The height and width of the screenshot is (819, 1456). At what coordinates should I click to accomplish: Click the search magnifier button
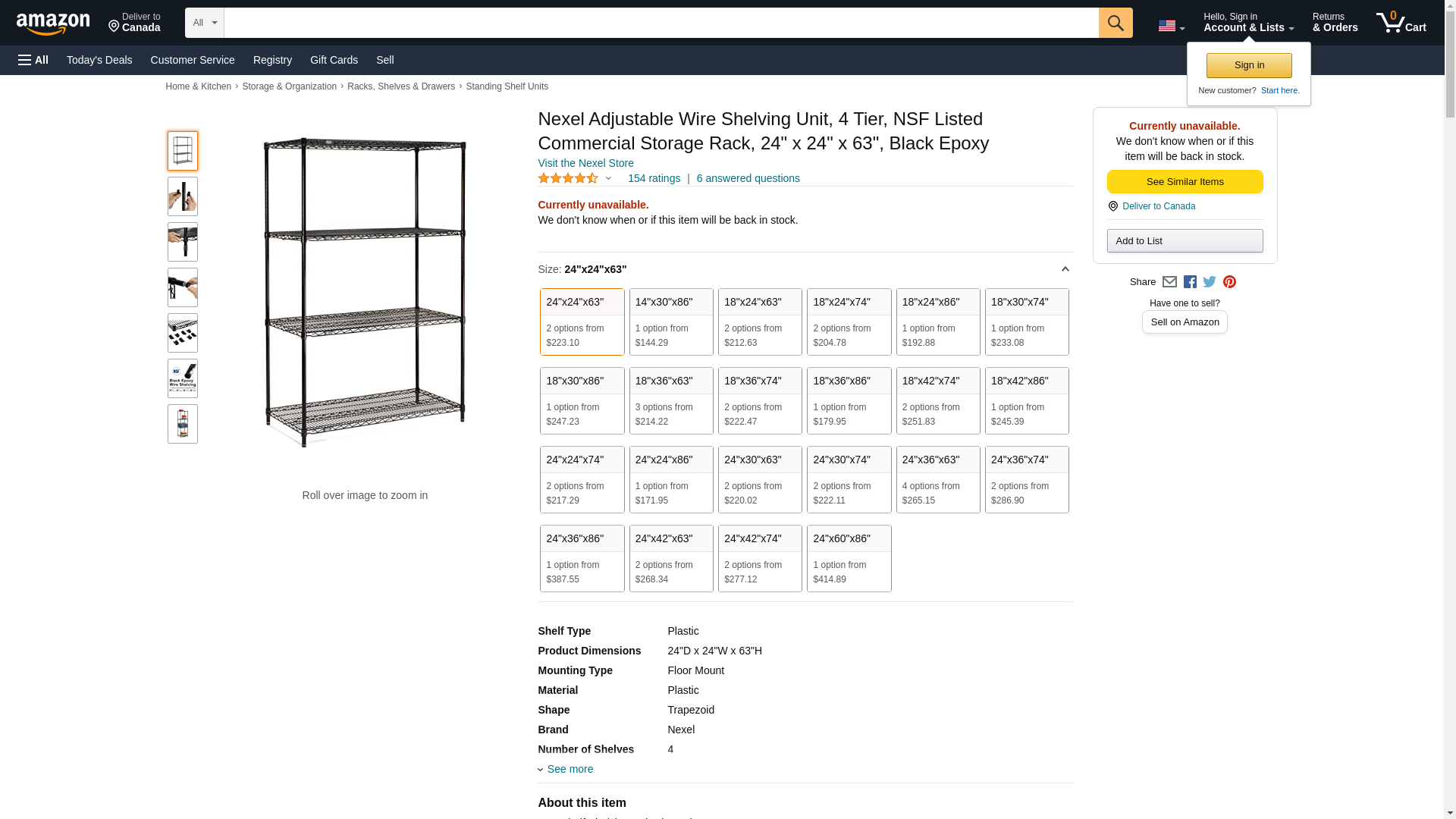(x=1115, y=23)
